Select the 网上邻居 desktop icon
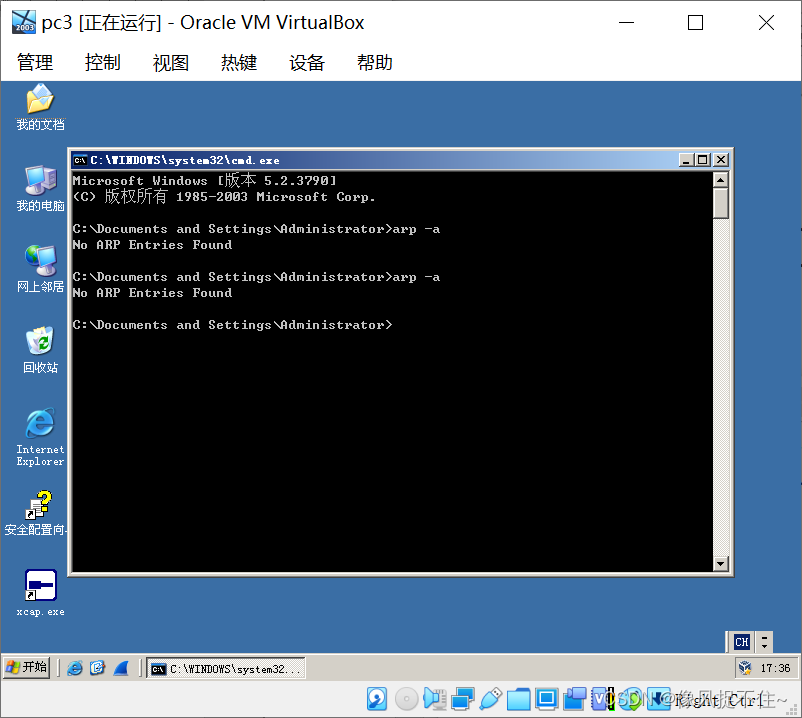The height and width of the screenshot is (718, 802). coord(40,269)
